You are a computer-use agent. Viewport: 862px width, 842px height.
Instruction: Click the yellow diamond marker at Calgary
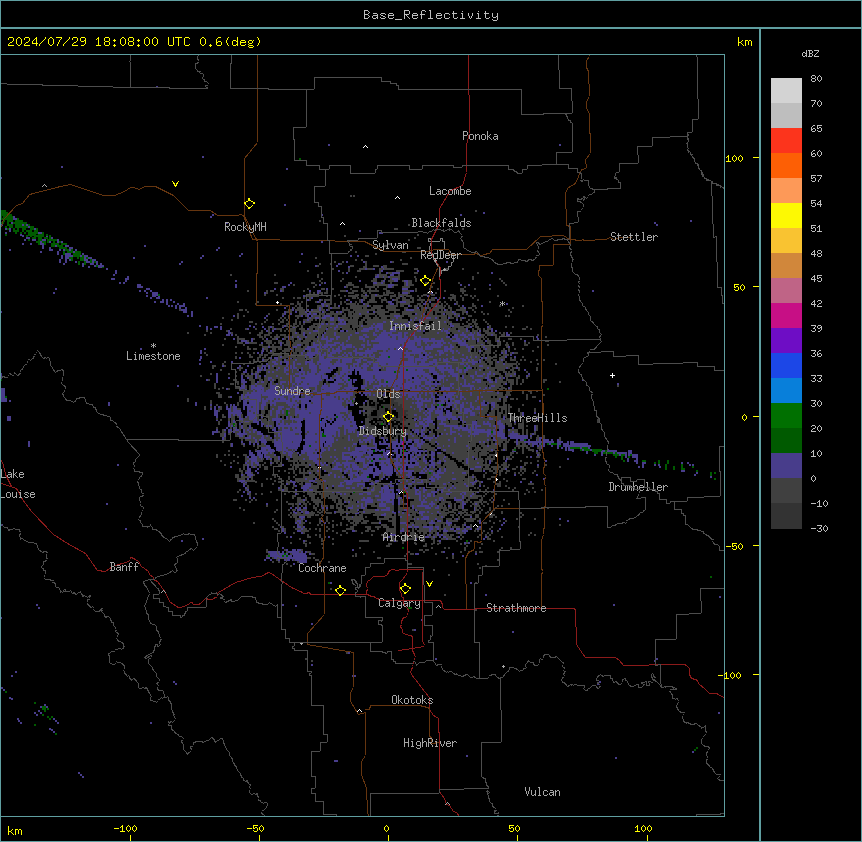(x=405, y=589)
